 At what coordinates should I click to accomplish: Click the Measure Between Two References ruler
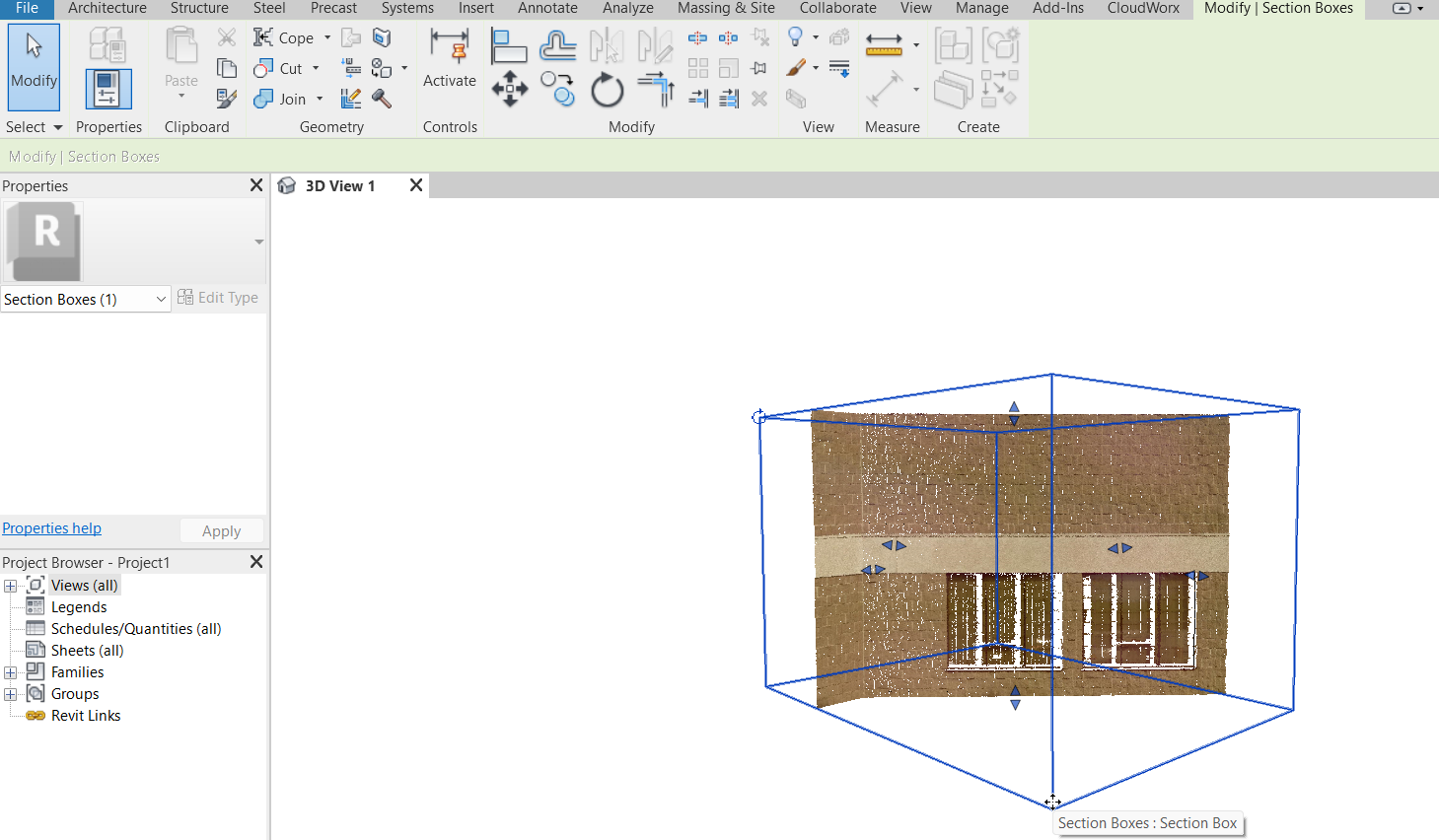coord(884,44)
